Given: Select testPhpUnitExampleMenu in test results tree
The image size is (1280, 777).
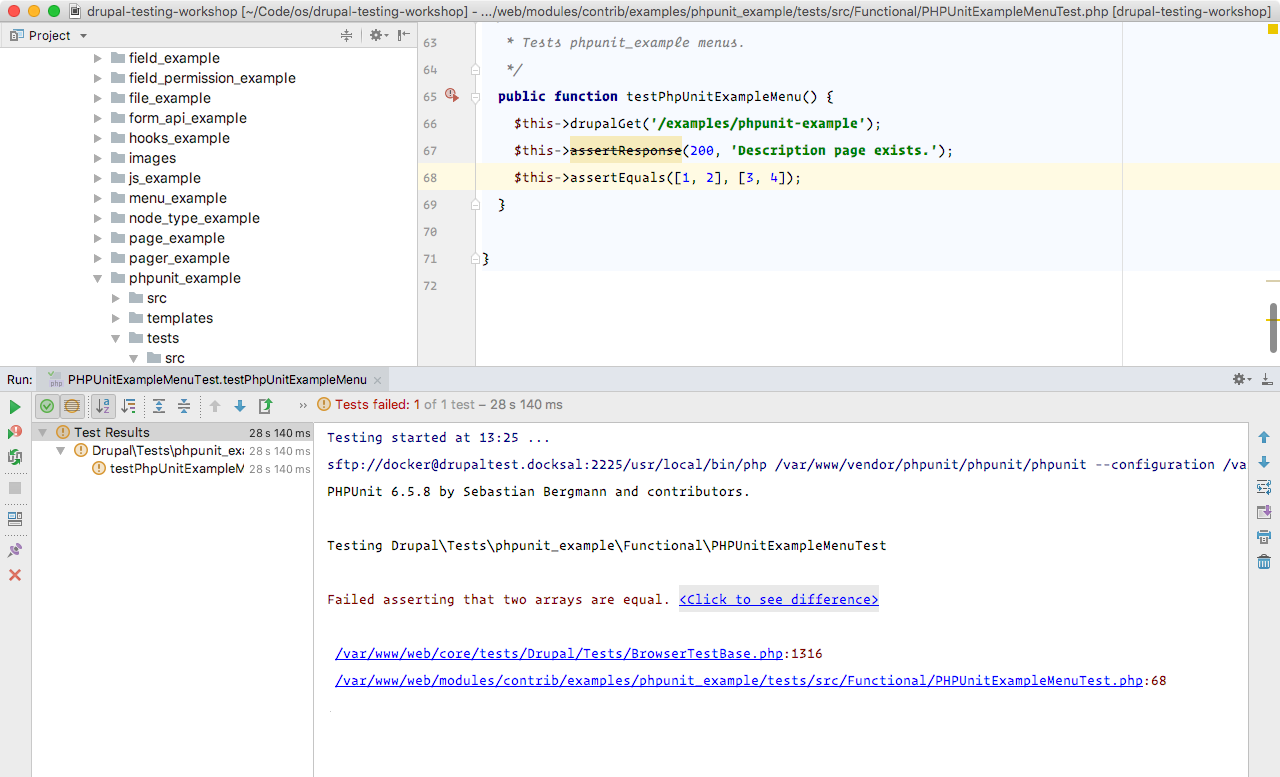Looking at the screenshot, I should pos(176,468).
